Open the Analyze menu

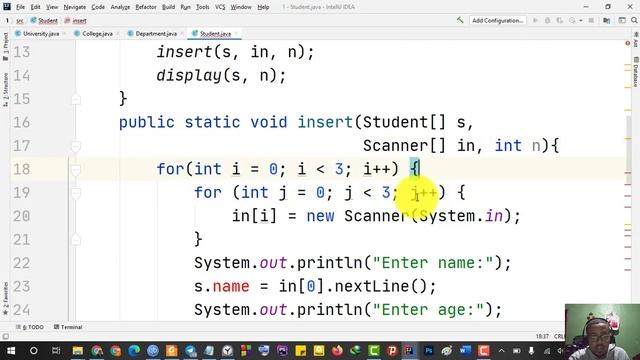point(120,7)
